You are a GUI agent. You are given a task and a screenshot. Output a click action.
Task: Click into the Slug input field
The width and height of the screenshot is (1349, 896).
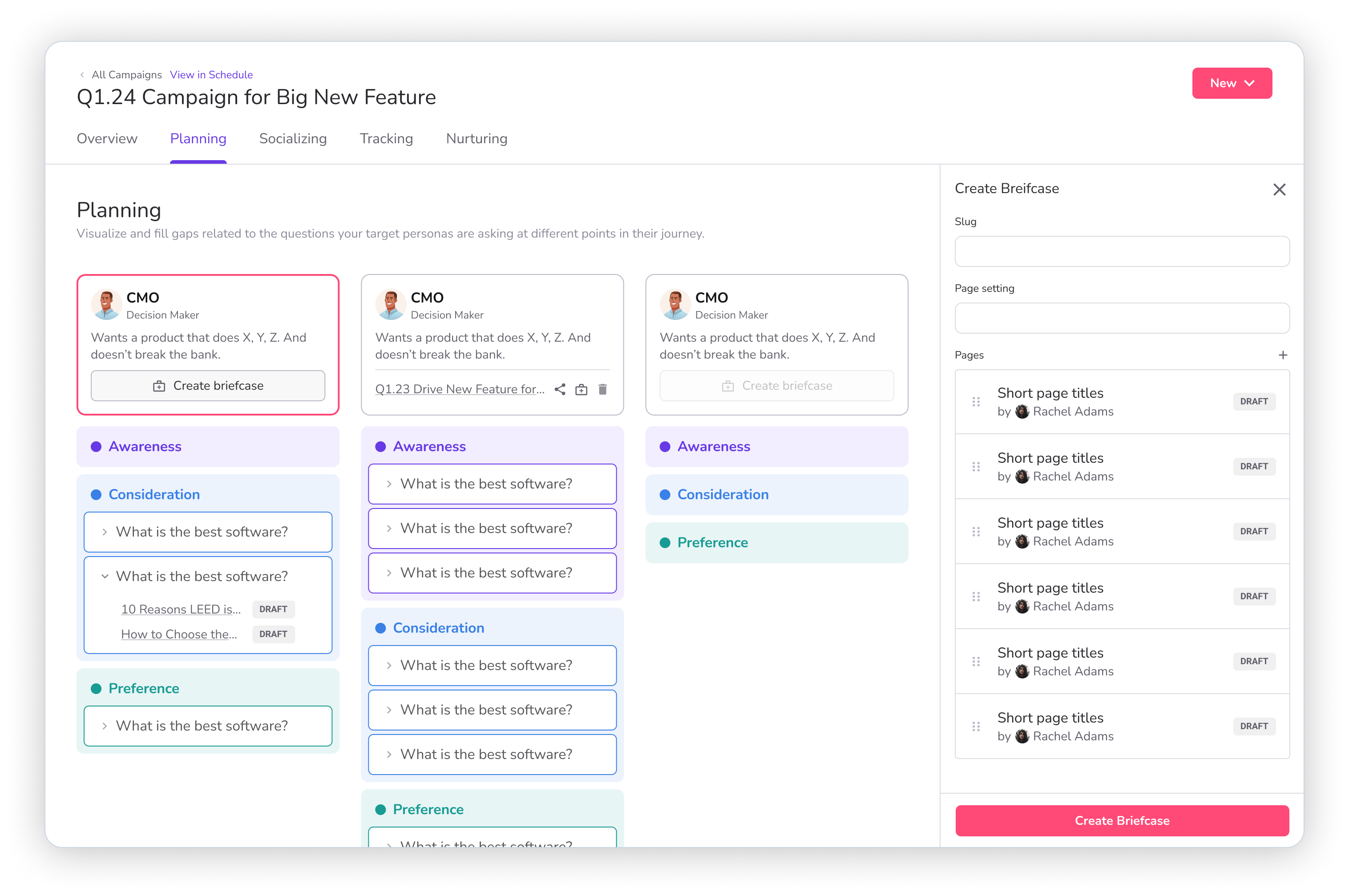click(x=1122, y=251)
